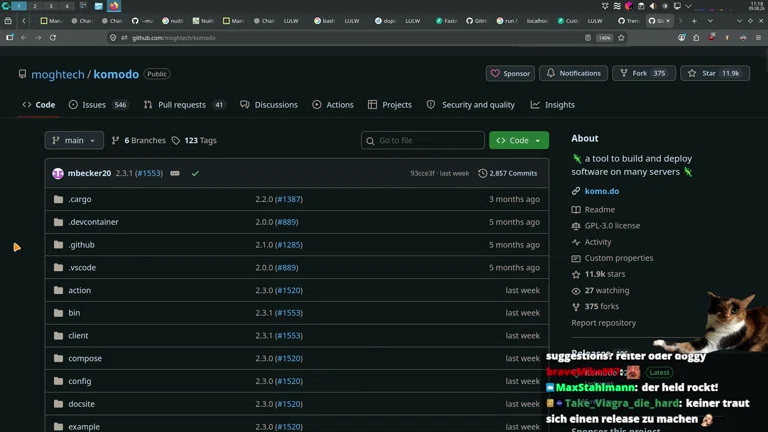The image size is (768, 432).
Task: Click the volume speaker tray icon
Action: click(653, 6)
